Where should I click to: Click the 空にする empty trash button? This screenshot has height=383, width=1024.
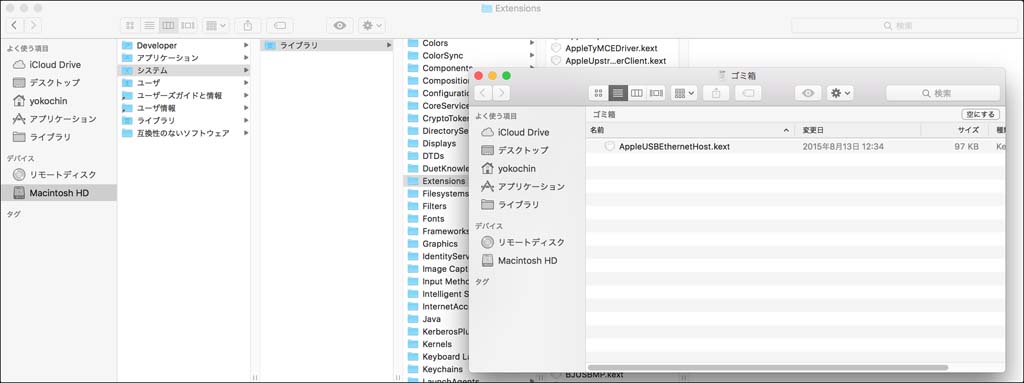[x=980, y=114]
